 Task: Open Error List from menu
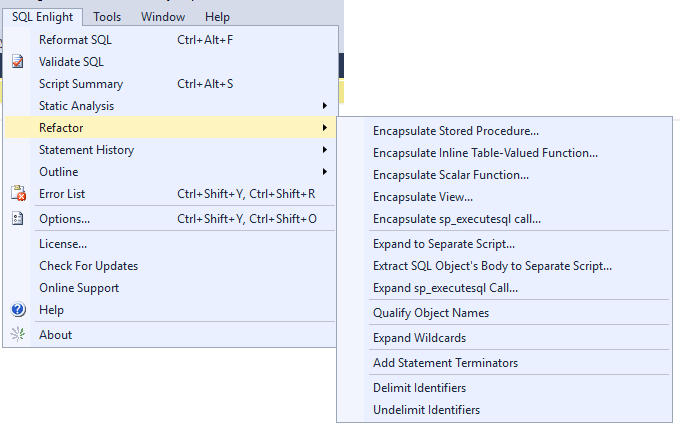click(170, 194)
